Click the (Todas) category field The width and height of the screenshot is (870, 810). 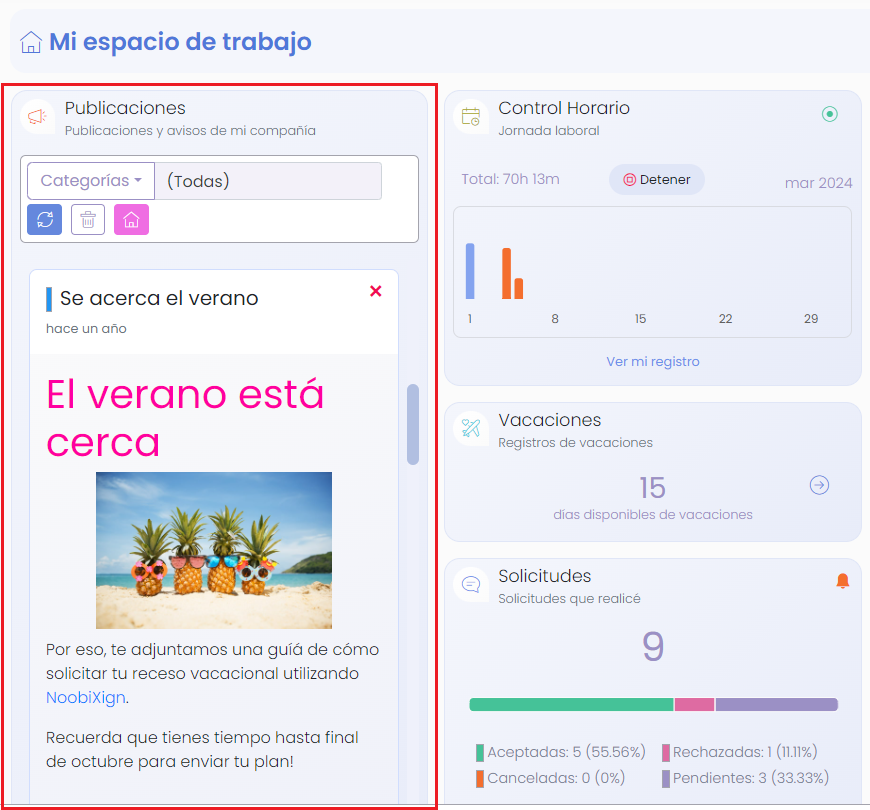pyautogui.click(x=268, y=181)
